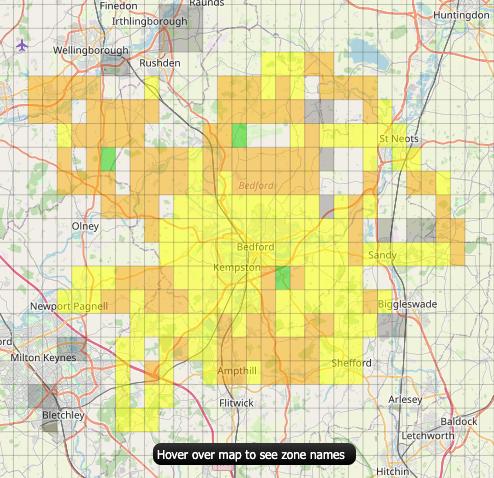This screenshot has height=478, width=494.
Task: Click the italic Bedford district label
Action: click(256, 185)
